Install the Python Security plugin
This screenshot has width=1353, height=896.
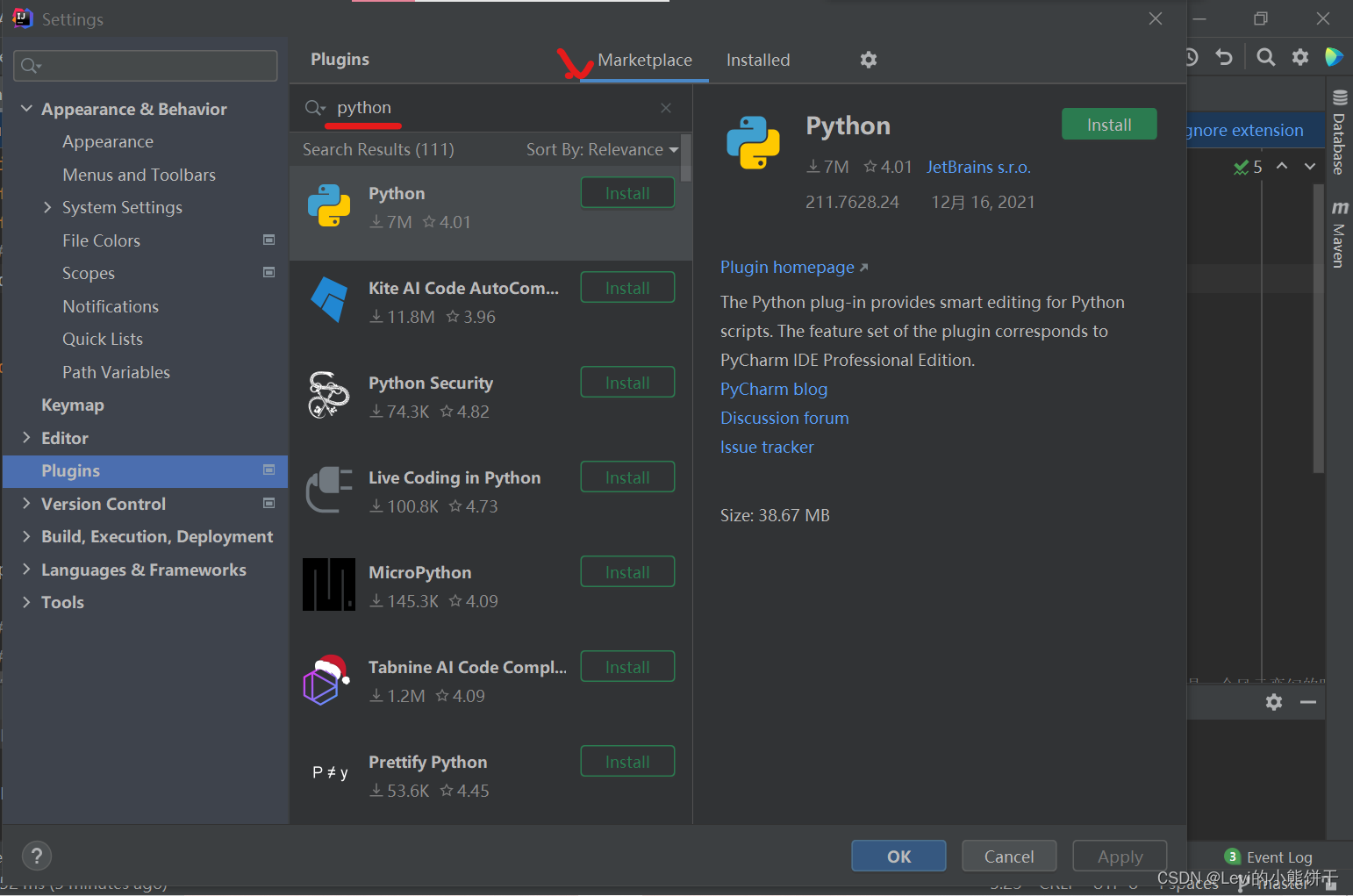(x=627, y=383)
